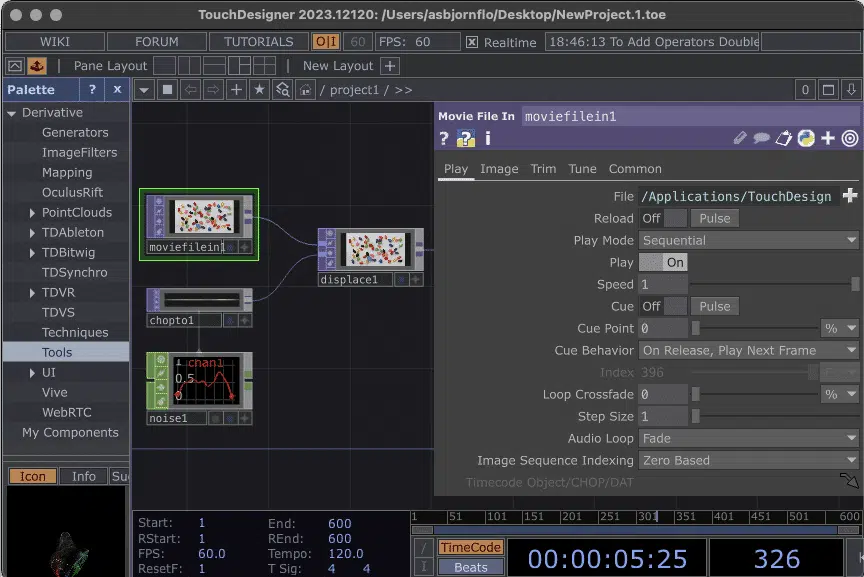Click the pane type square icon
864x577 pixels.
(168, 90)
